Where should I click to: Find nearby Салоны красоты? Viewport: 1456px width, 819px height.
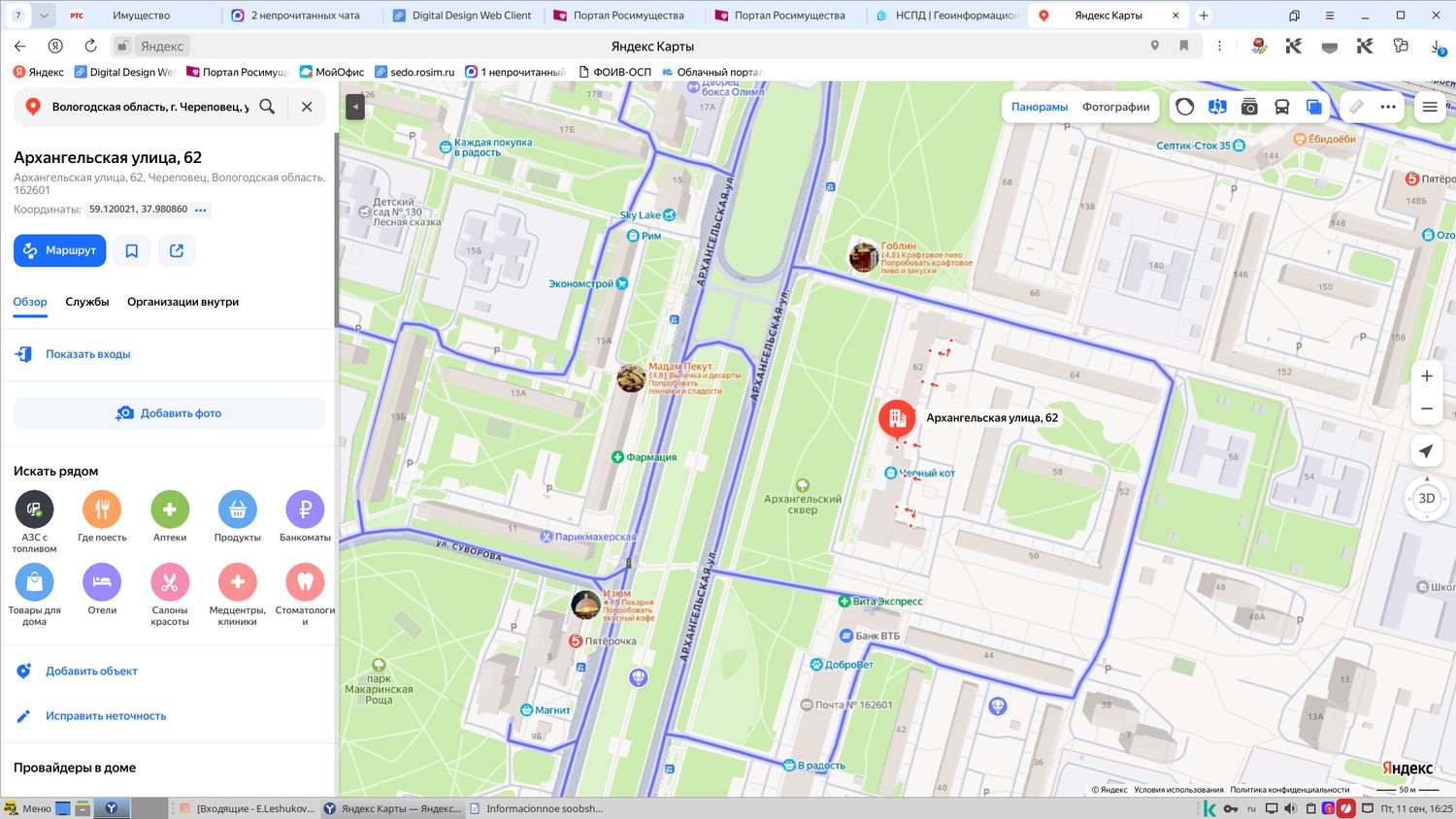pyautogui.click(x=170, y=595)
